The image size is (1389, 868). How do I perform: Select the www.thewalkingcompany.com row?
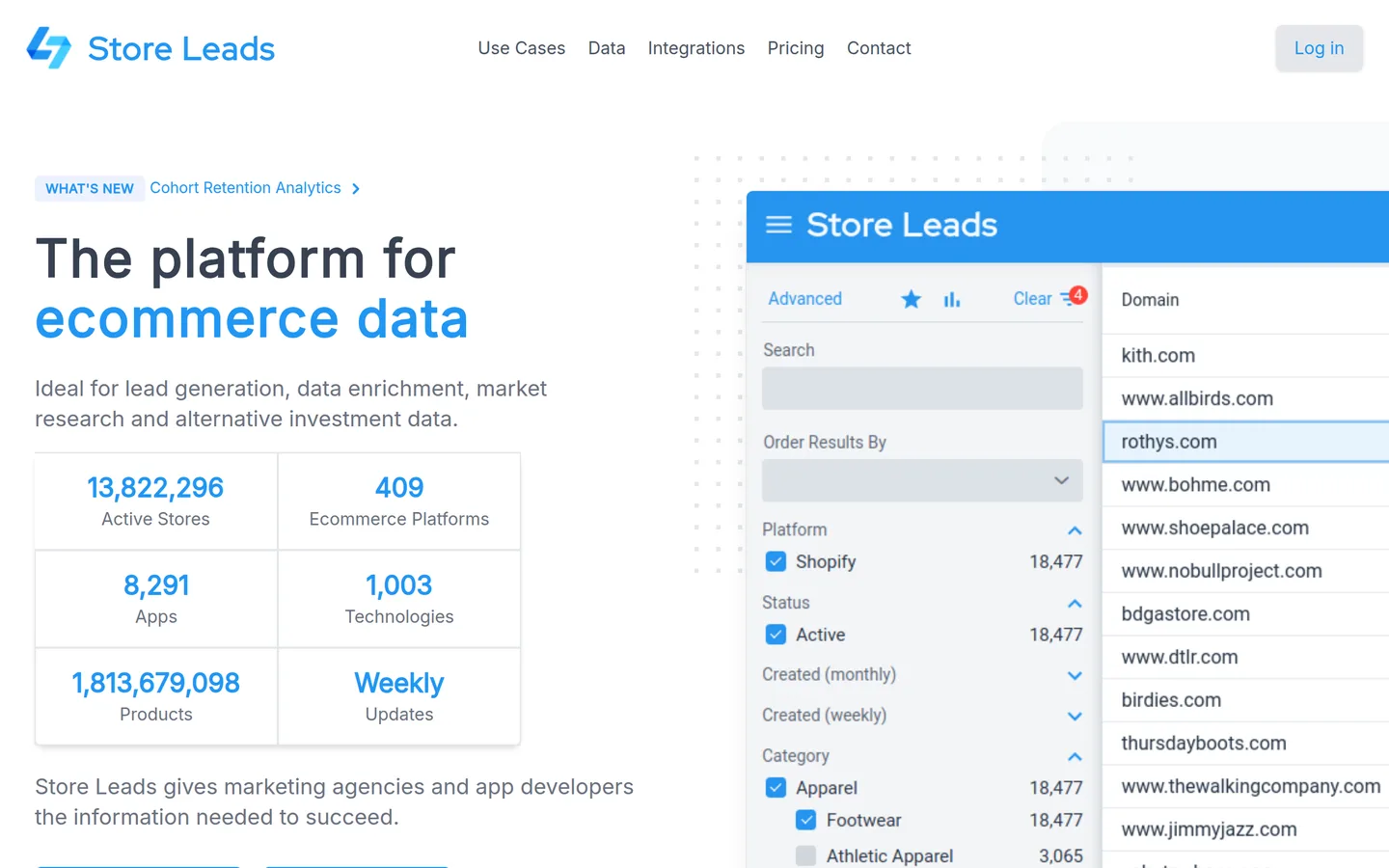pos(1245,786)
